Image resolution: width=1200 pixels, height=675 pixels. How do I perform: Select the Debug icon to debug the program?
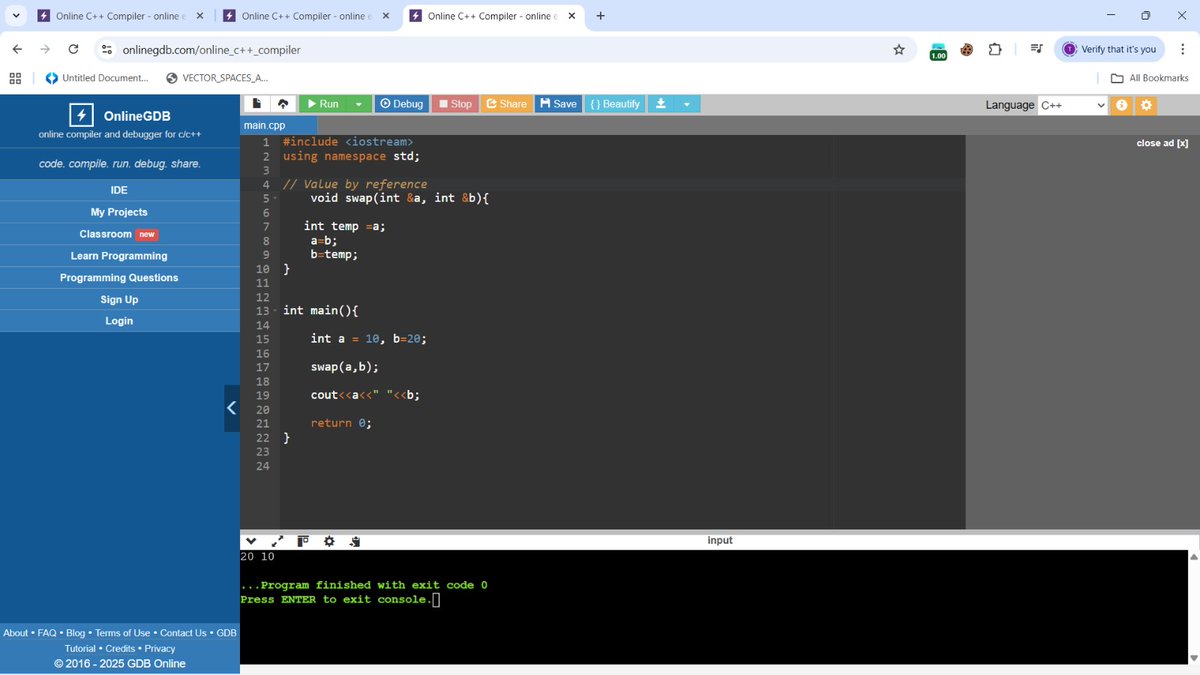pyautogui.click(x=401, y=103)
